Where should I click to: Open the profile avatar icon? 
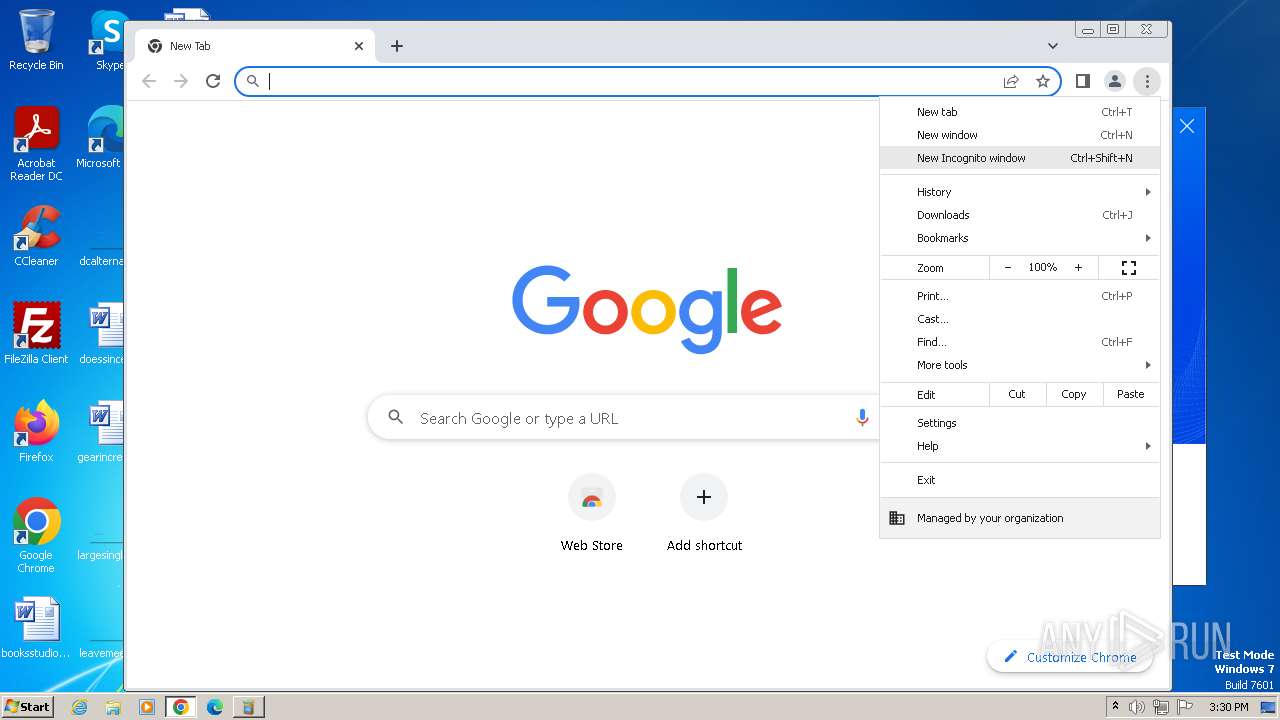1114,81
